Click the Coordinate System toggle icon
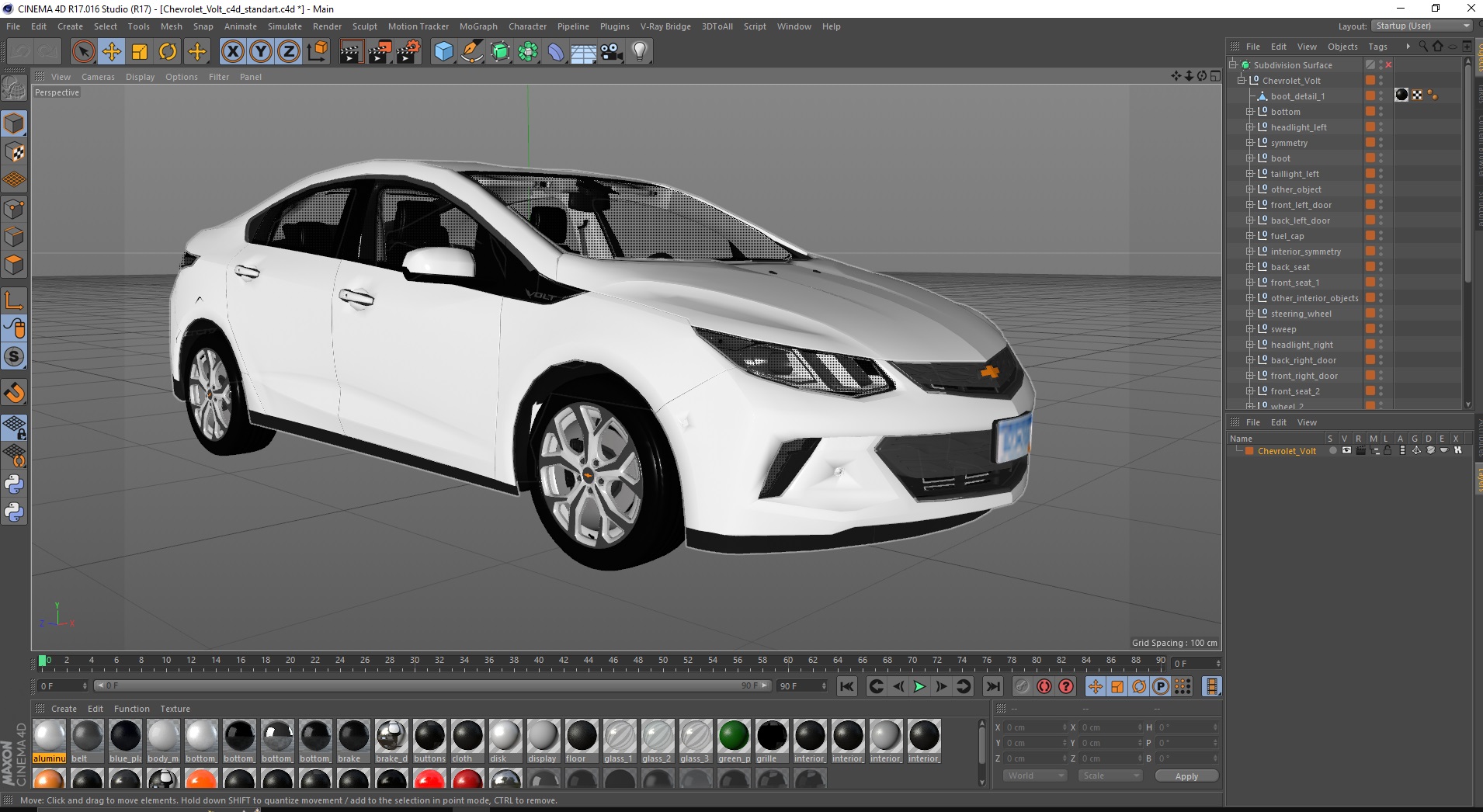The height and width of the screenshot is (812, 1483). [317, 52]
